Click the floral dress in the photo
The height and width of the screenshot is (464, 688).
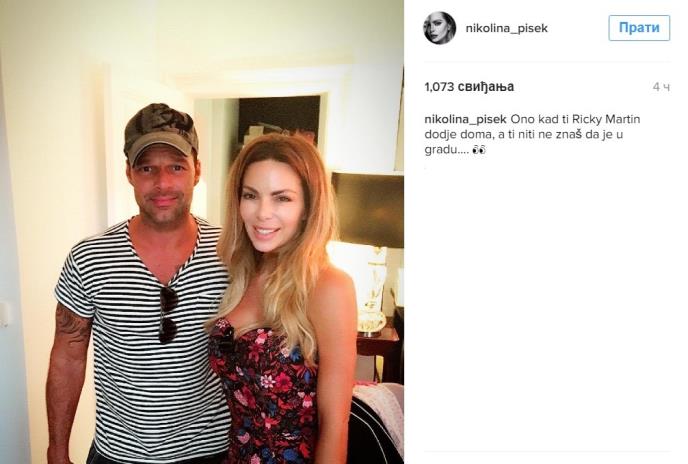[263, 391]
